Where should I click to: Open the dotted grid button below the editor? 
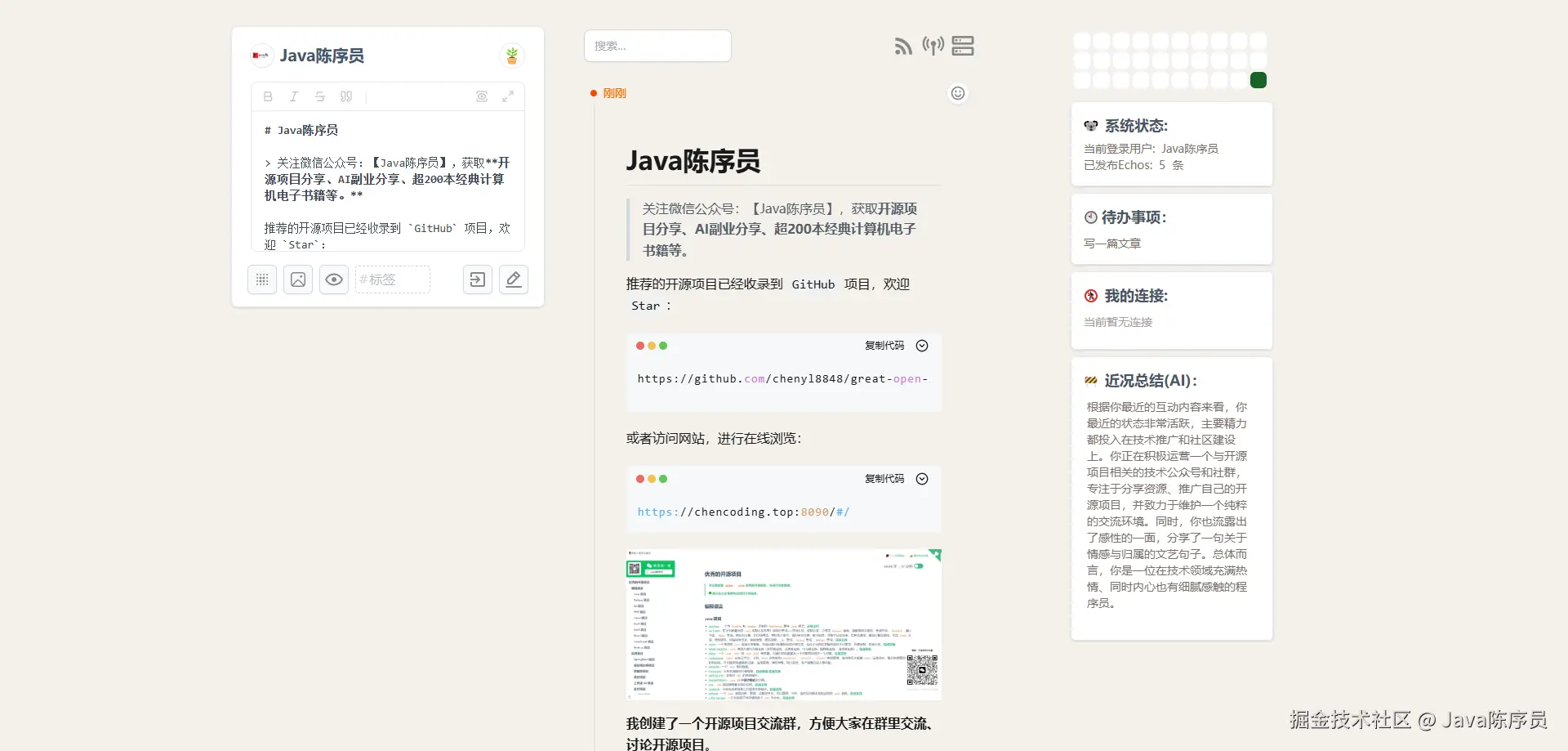click(x=262, y=279)
